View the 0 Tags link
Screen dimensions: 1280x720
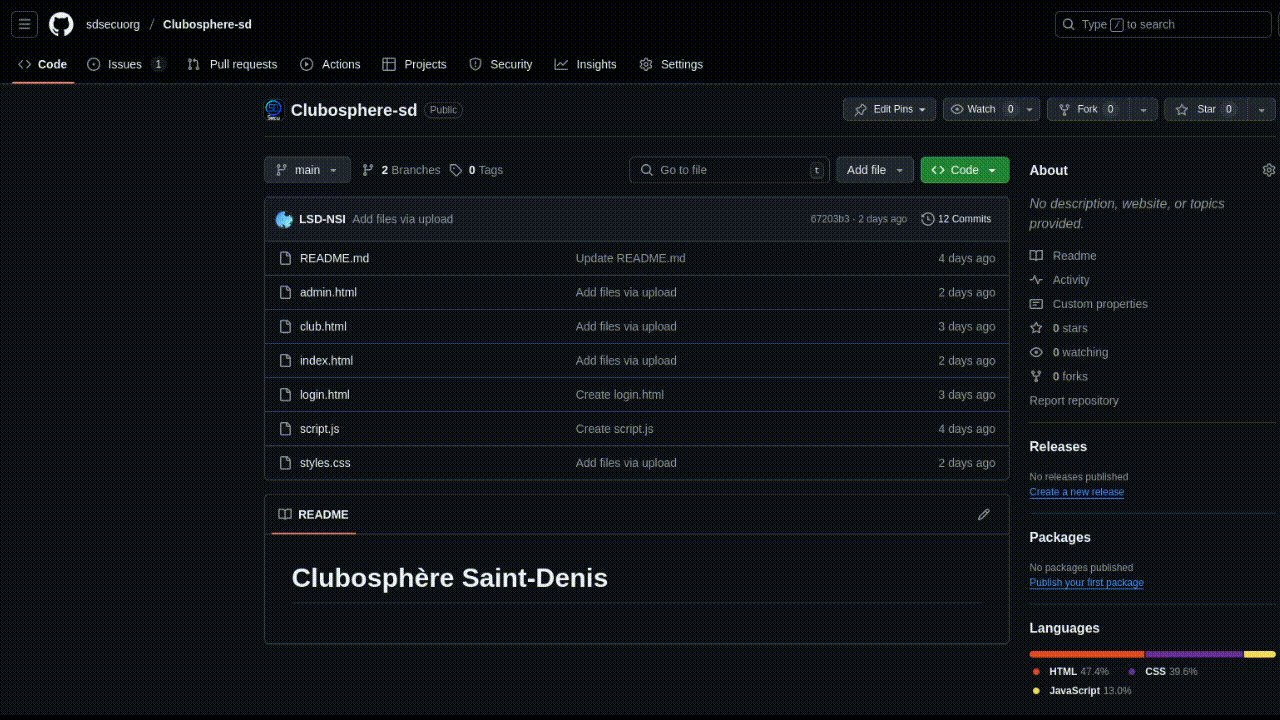pos(476,170)
